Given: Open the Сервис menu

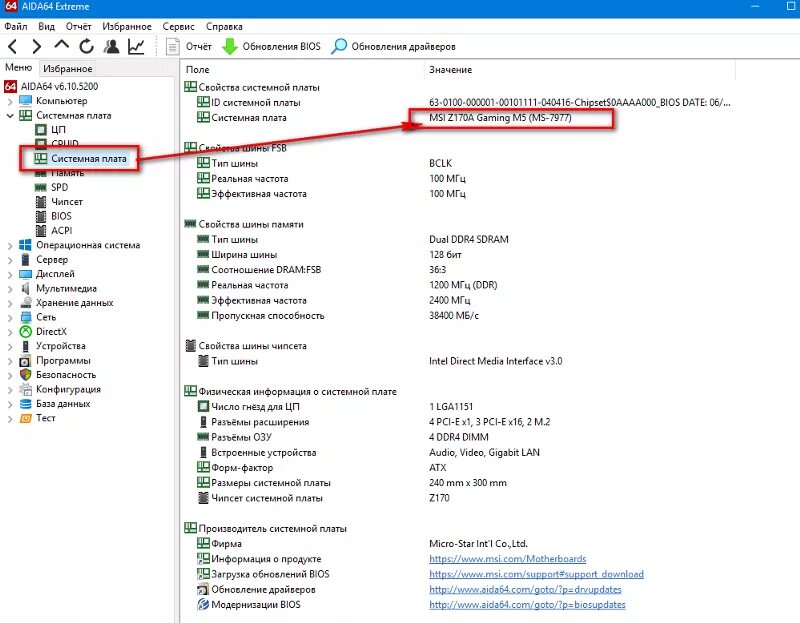Looking at the screenshot, I should [179, 27].
